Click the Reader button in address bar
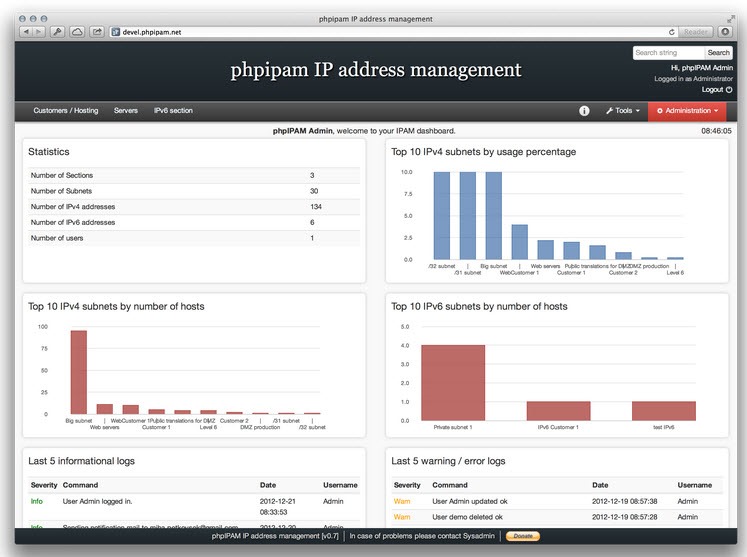 [696, 32]
